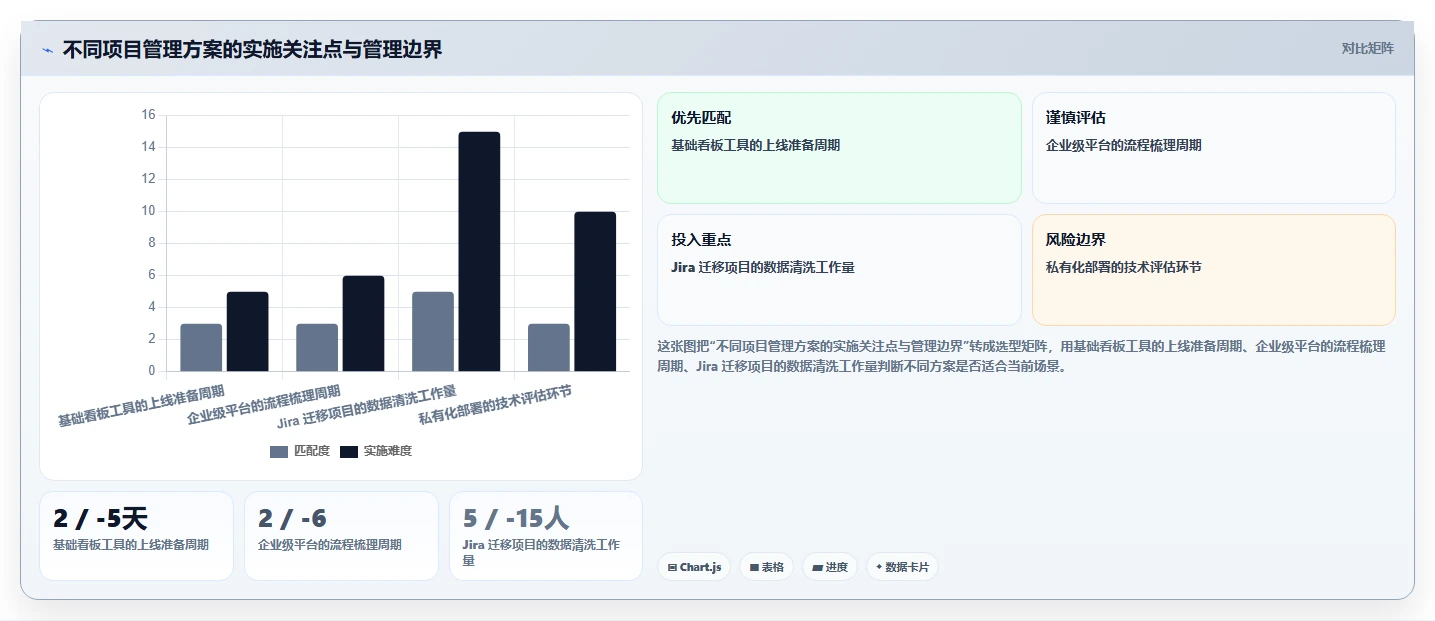Click the 实施难度 bar for 企业级平台

(363, 323)
